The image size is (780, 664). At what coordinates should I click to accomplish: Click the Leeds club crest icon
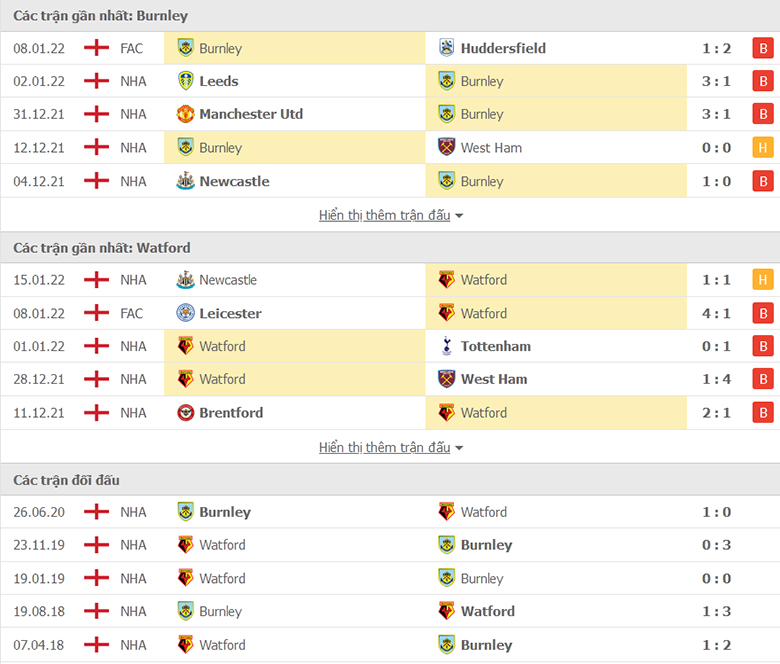coord(186,81)
